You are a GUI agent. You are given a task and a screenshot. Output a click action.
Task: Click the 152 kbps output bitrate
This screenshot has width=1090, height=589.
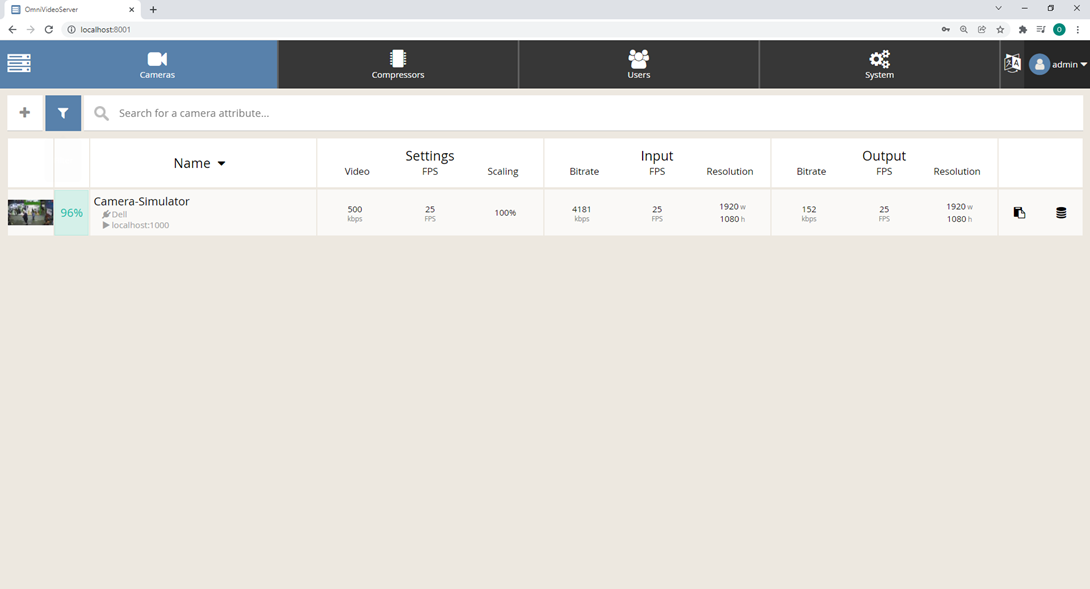pos(809,213)
